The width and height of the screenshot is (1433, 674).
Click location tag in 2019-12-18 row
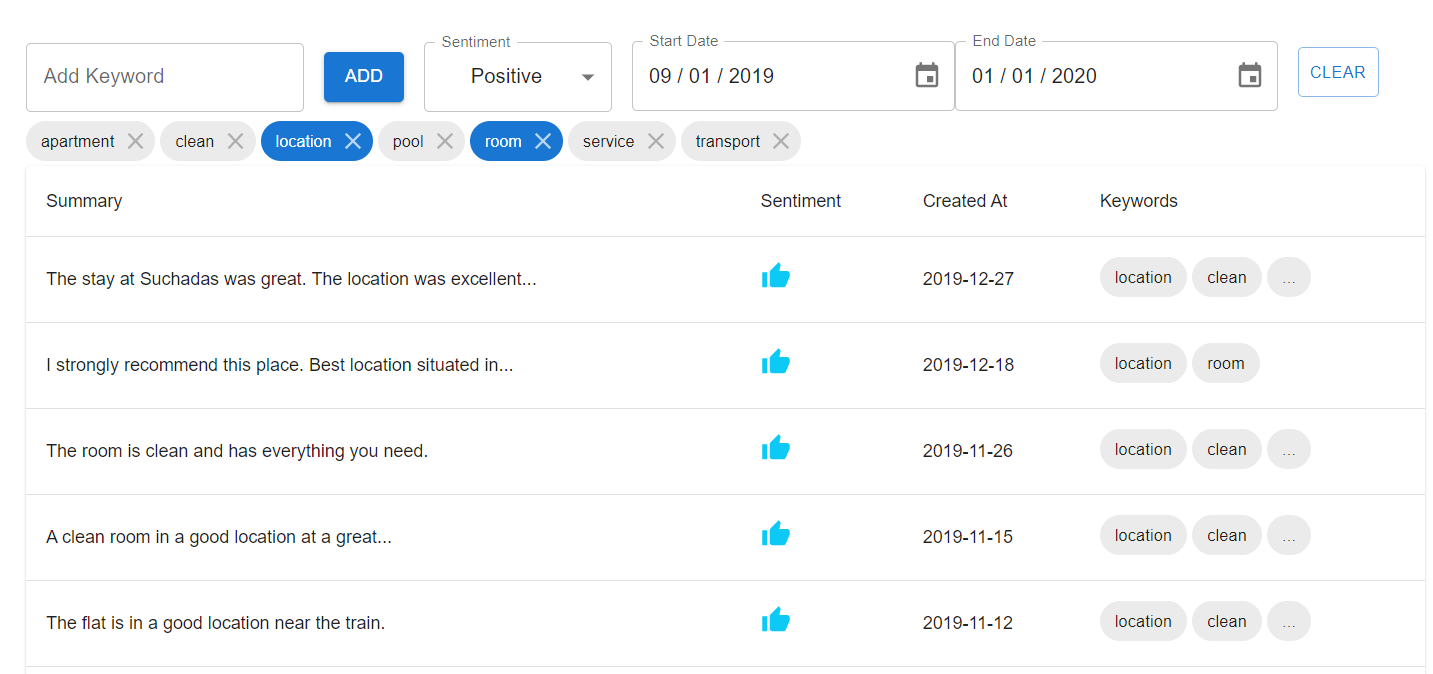[1143, 364]
